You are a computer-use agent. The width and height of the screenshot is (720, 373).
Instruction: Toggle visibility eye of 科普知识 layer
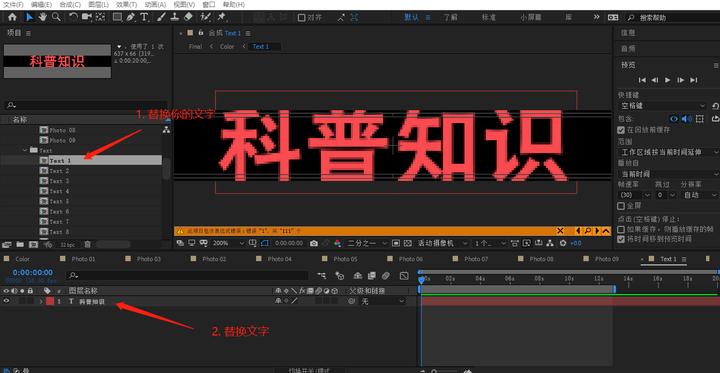point(6,301)
